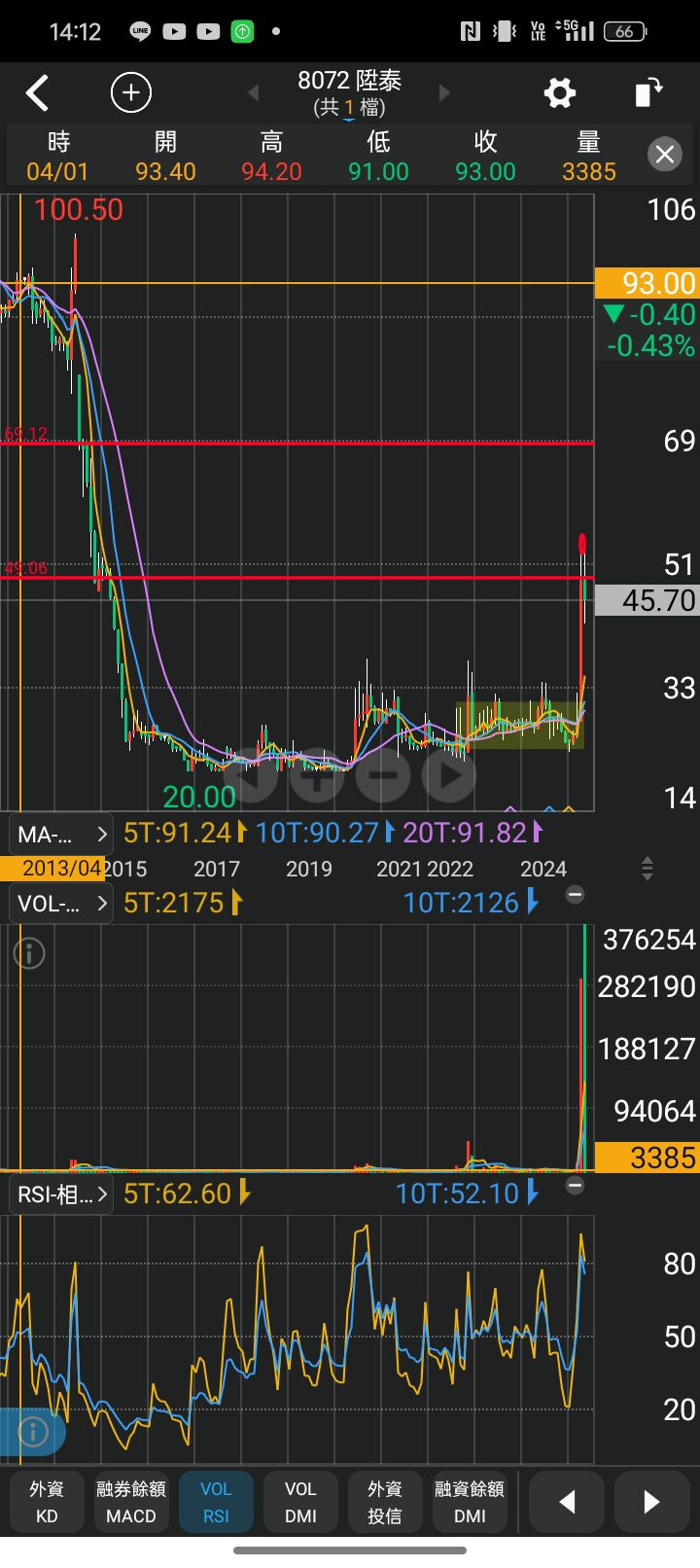Viewport: 700px width, 1568px height.
Task: Add stock with the plus circle icon
Action: (x=131, y=93)
